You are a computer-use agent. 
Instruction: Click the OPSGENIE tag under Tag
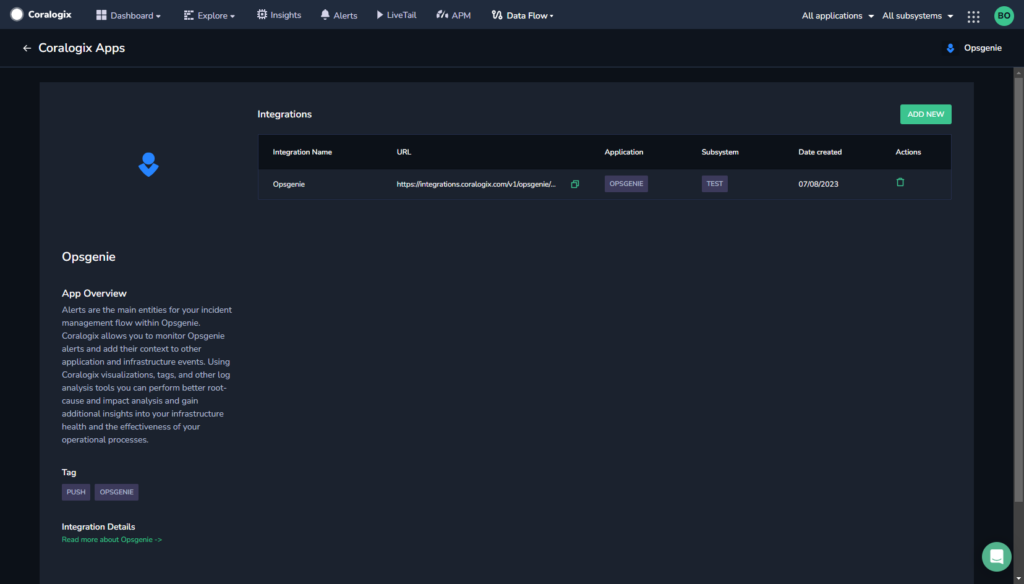coord(116,492)
